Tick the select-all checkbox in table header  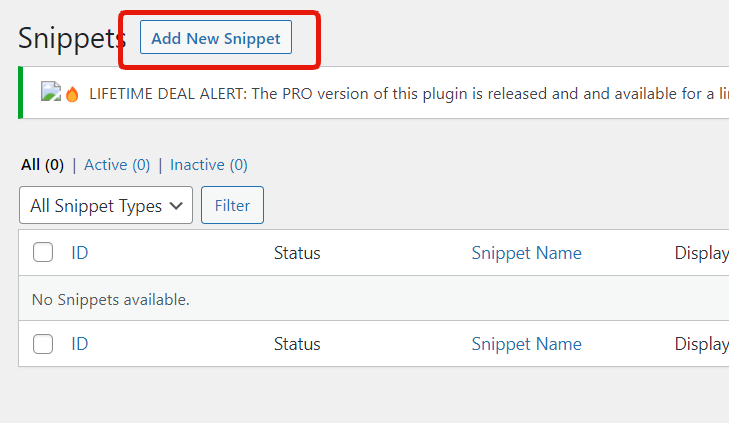[43, 253]
